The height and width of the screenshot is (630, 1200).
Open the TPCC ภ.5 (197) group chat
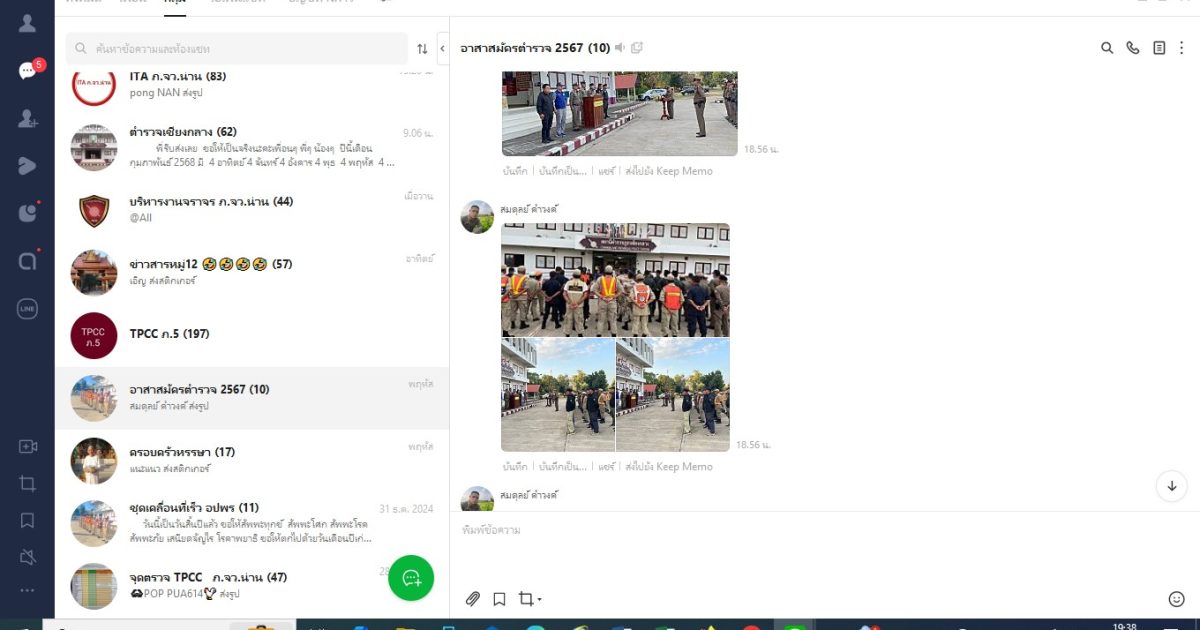pos(250,335)
